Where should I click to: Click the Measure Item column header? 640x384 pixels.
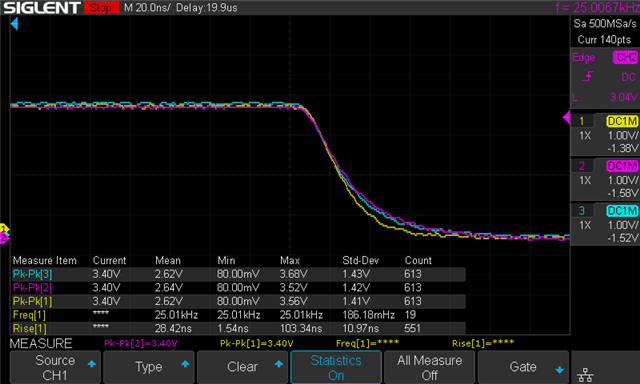44,261
